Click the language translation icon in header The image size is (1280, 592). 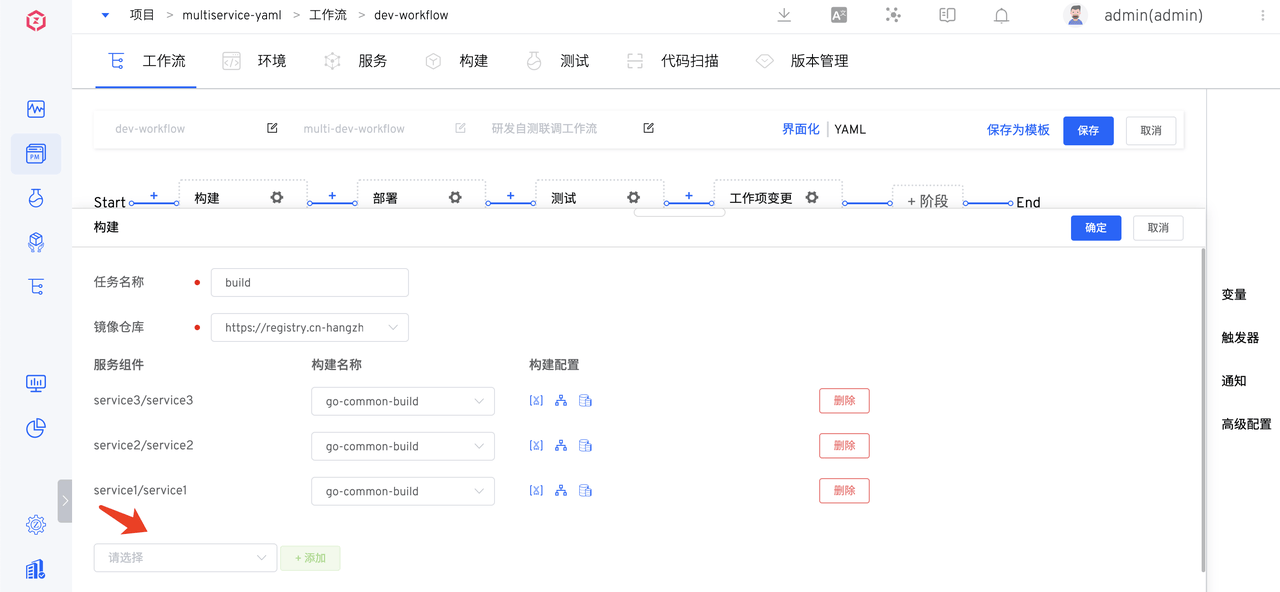point(838,15)
